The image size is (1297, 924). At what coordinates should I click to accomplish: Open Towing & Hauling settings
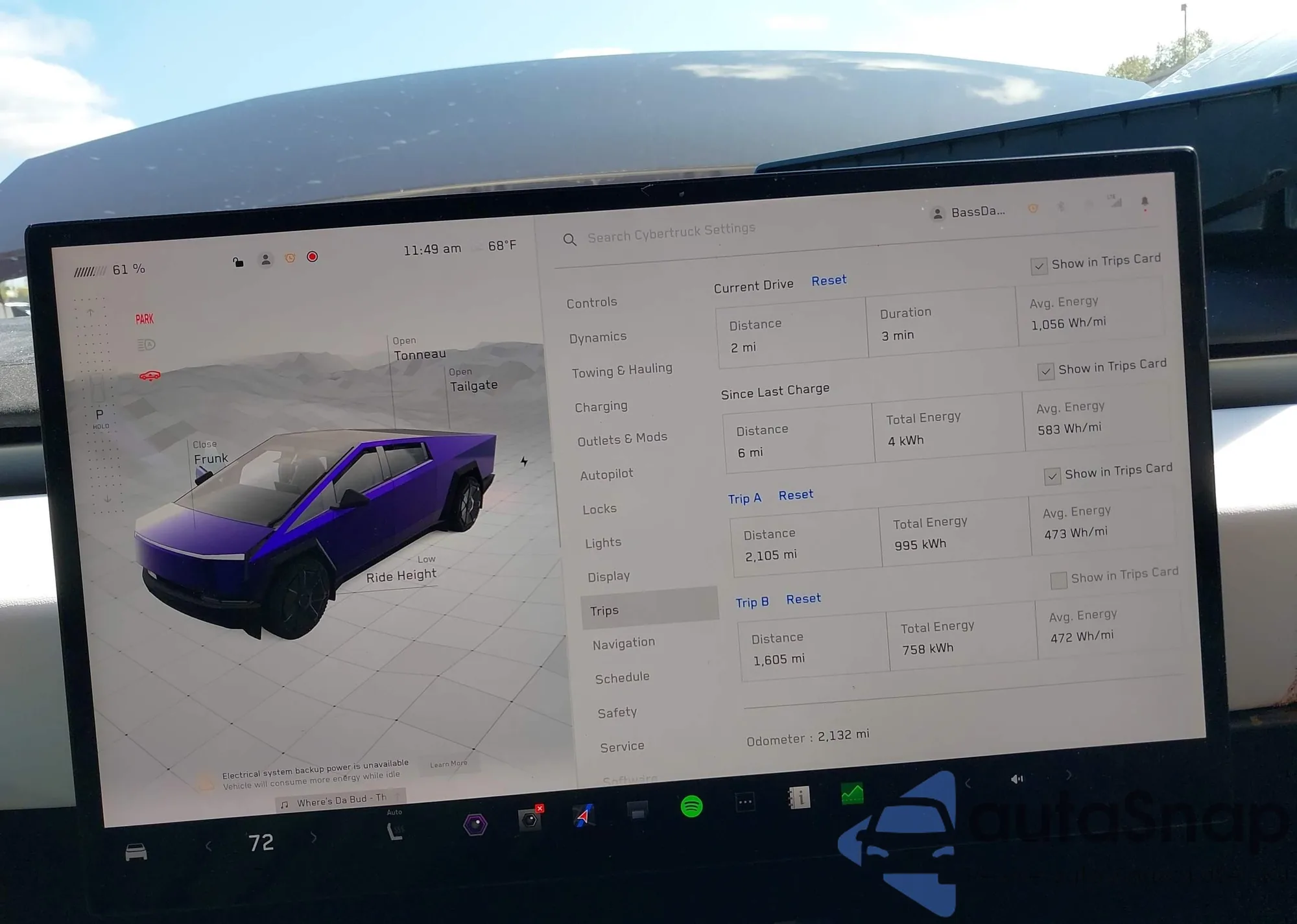point(622,370)
